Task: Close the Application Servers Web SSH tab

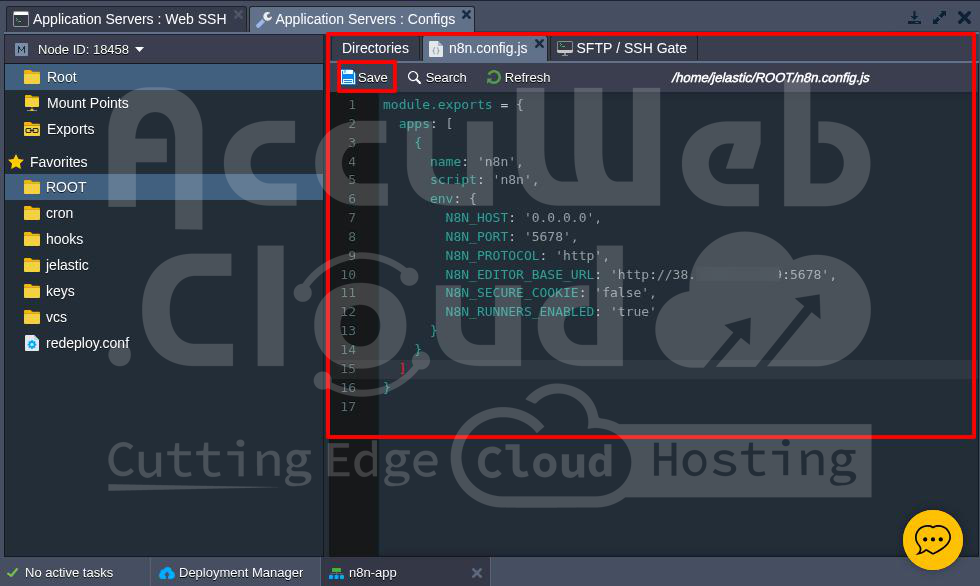Action: tap(238, 15)
